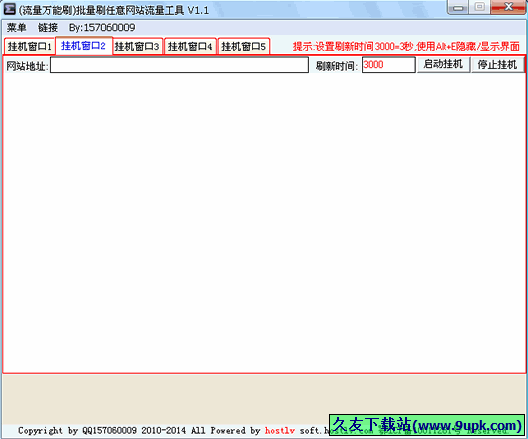The image size is (528, 439).
Task: Click the 网站地址 label
Action: pyautogui.click(x=27, y=66)
